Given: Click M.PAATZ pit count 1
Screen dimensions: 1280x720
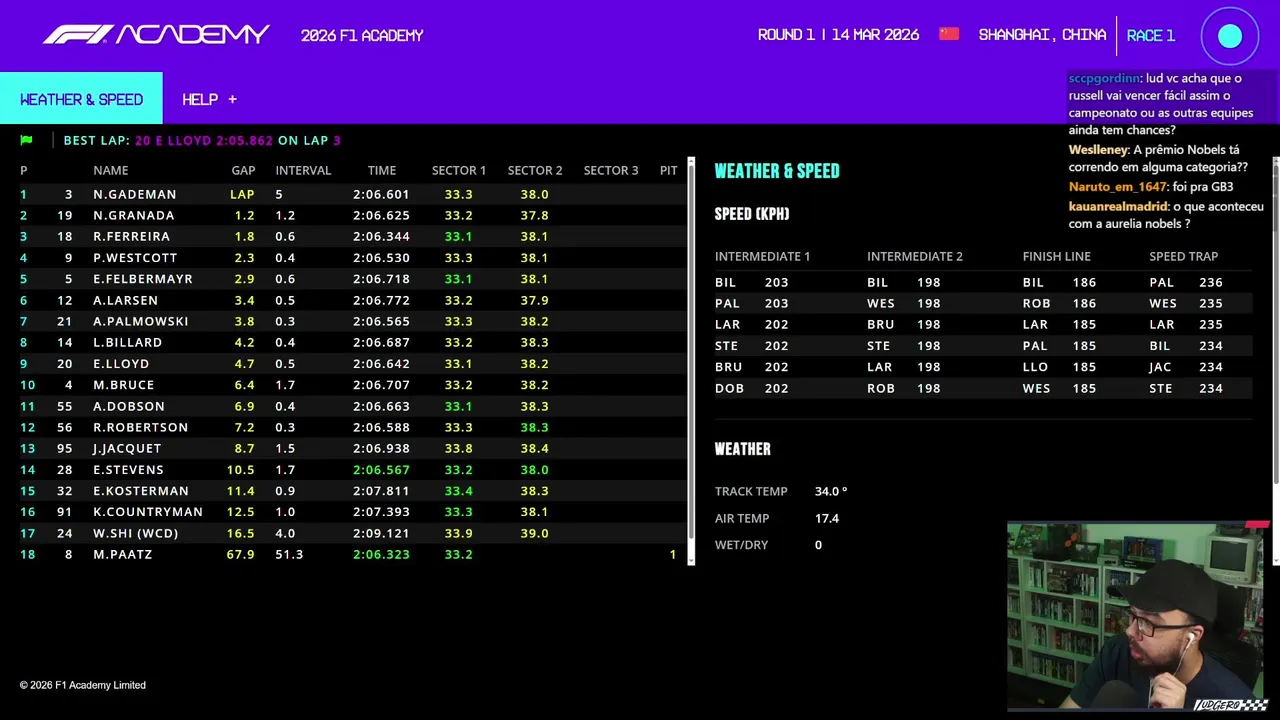Looking at the screenshot, I should point(672,554).
